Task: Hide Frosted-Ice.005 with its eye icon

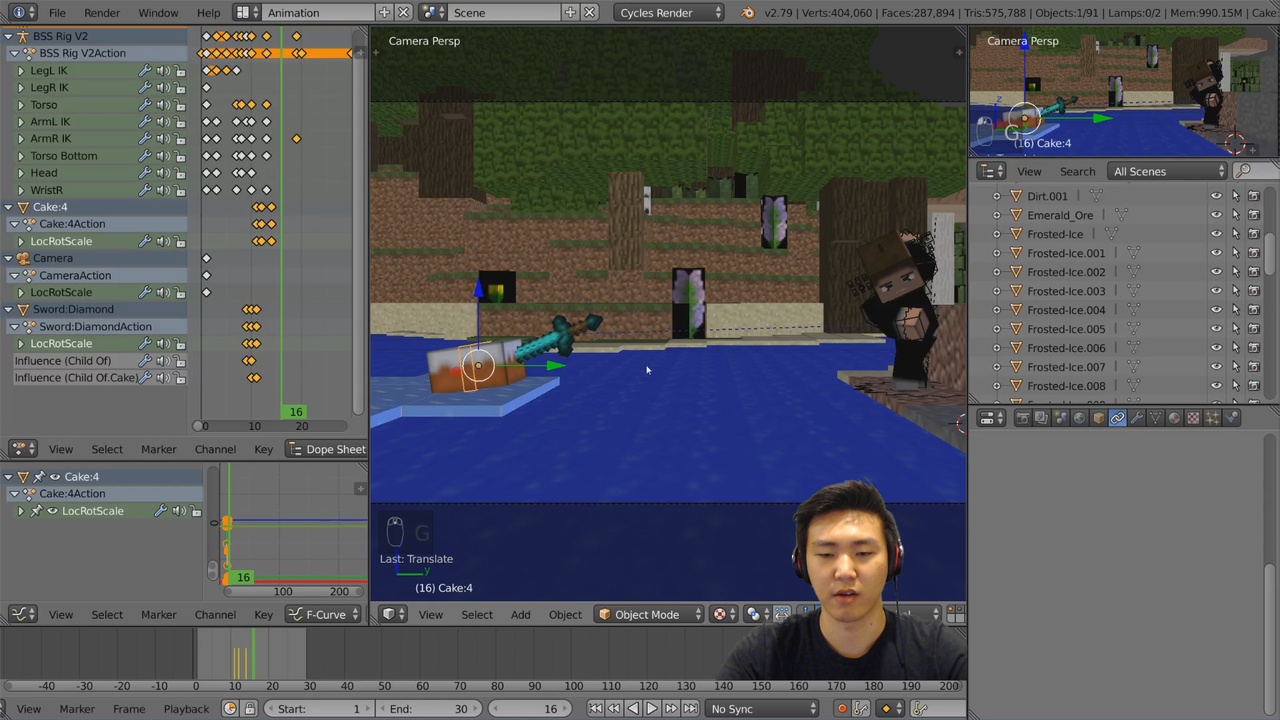Action: [1216, 329]
